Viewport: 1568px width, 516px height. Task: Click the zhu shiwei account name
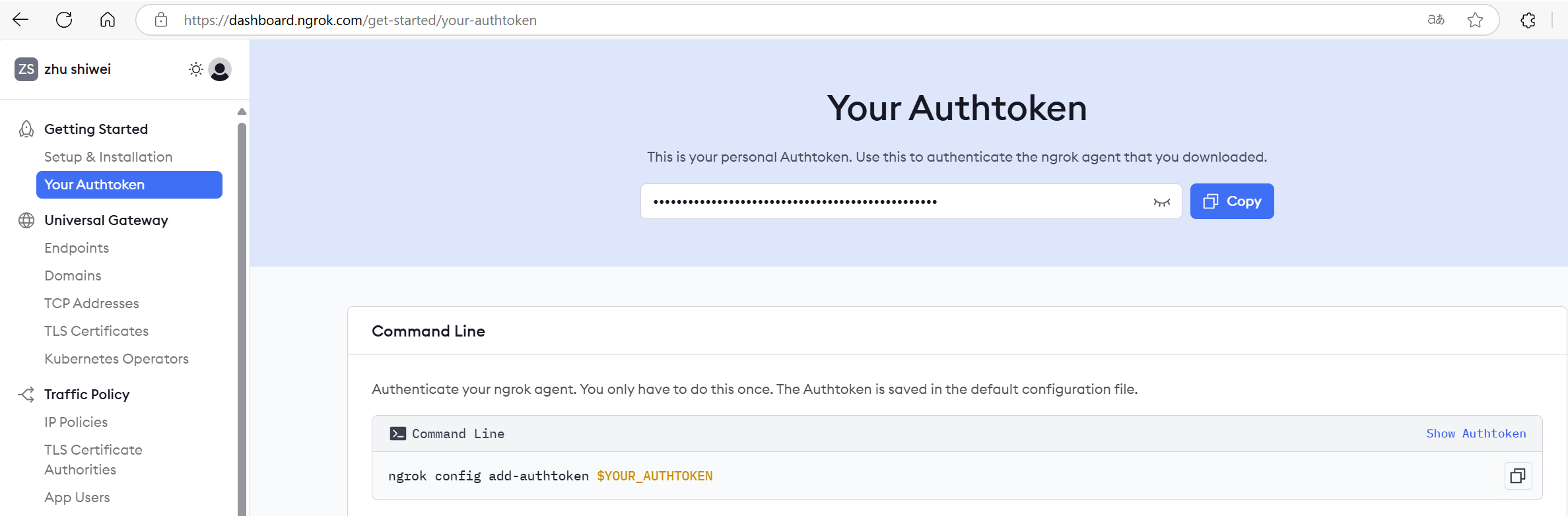point(77,69)
